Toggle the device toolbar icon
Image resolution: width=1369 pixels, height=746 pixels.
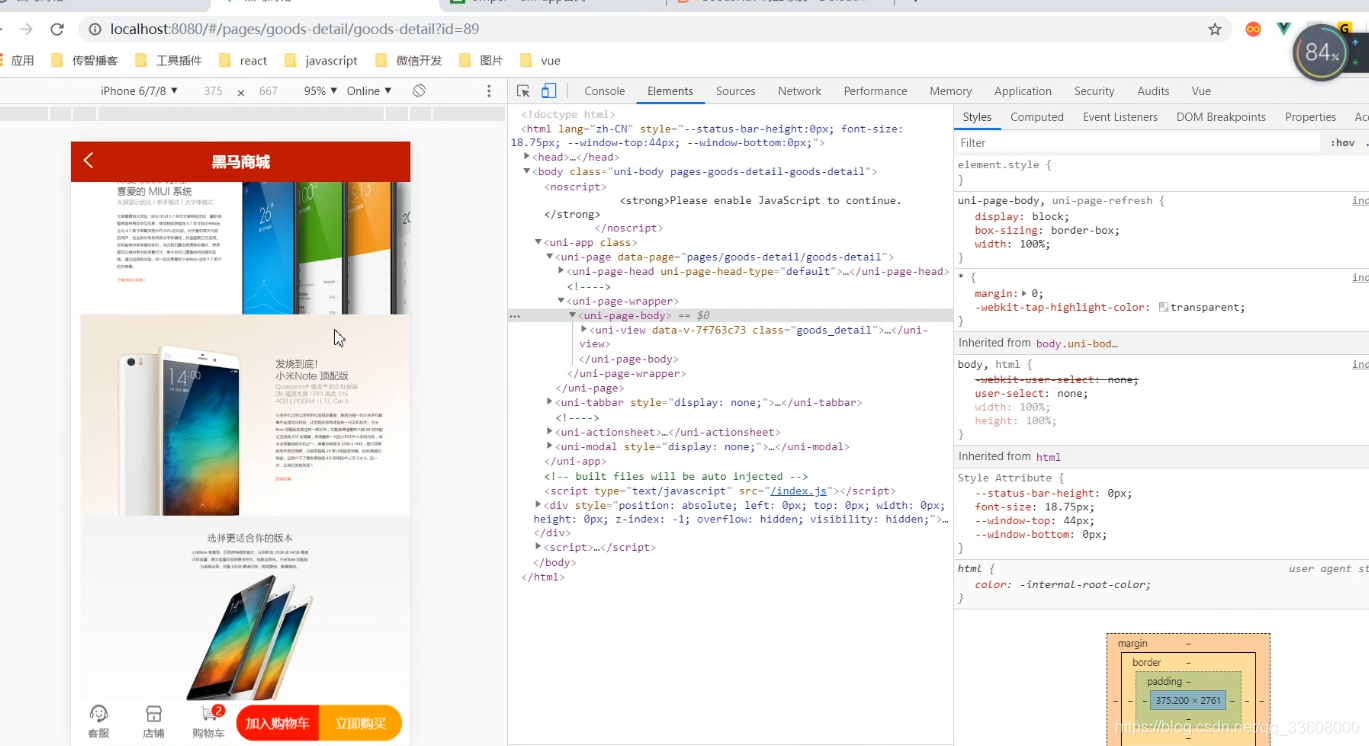click(x=548, y=91)
